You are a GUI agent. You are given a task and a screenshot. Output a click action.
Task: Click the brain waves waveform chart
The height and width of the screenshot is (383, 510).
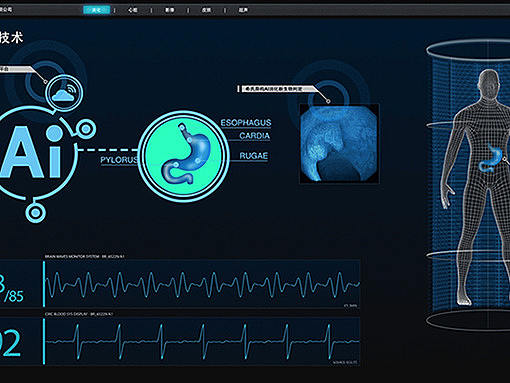pos(202,284)
